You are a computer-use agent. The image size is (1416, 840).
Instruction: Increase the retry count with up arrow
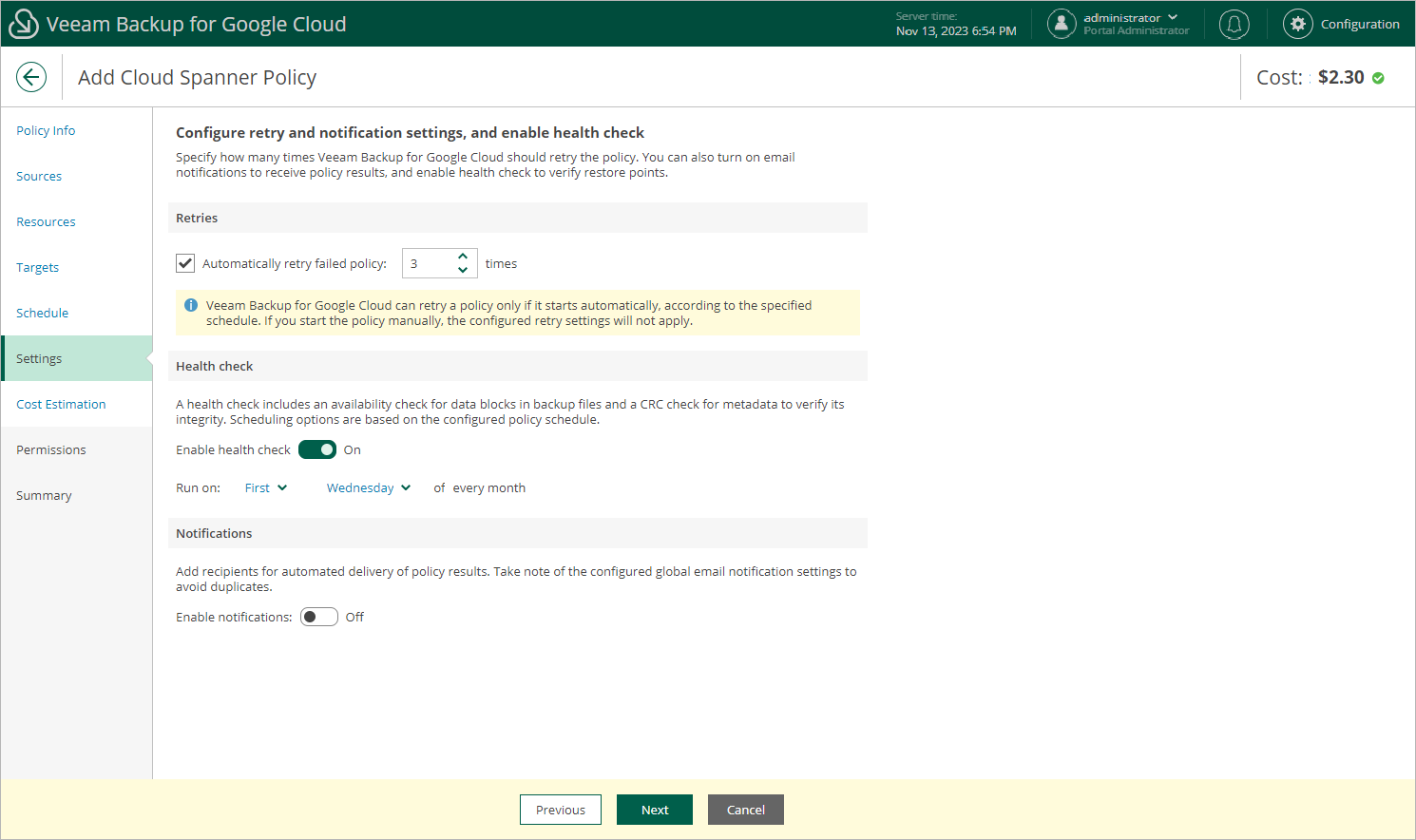click(x=463, y=257)
